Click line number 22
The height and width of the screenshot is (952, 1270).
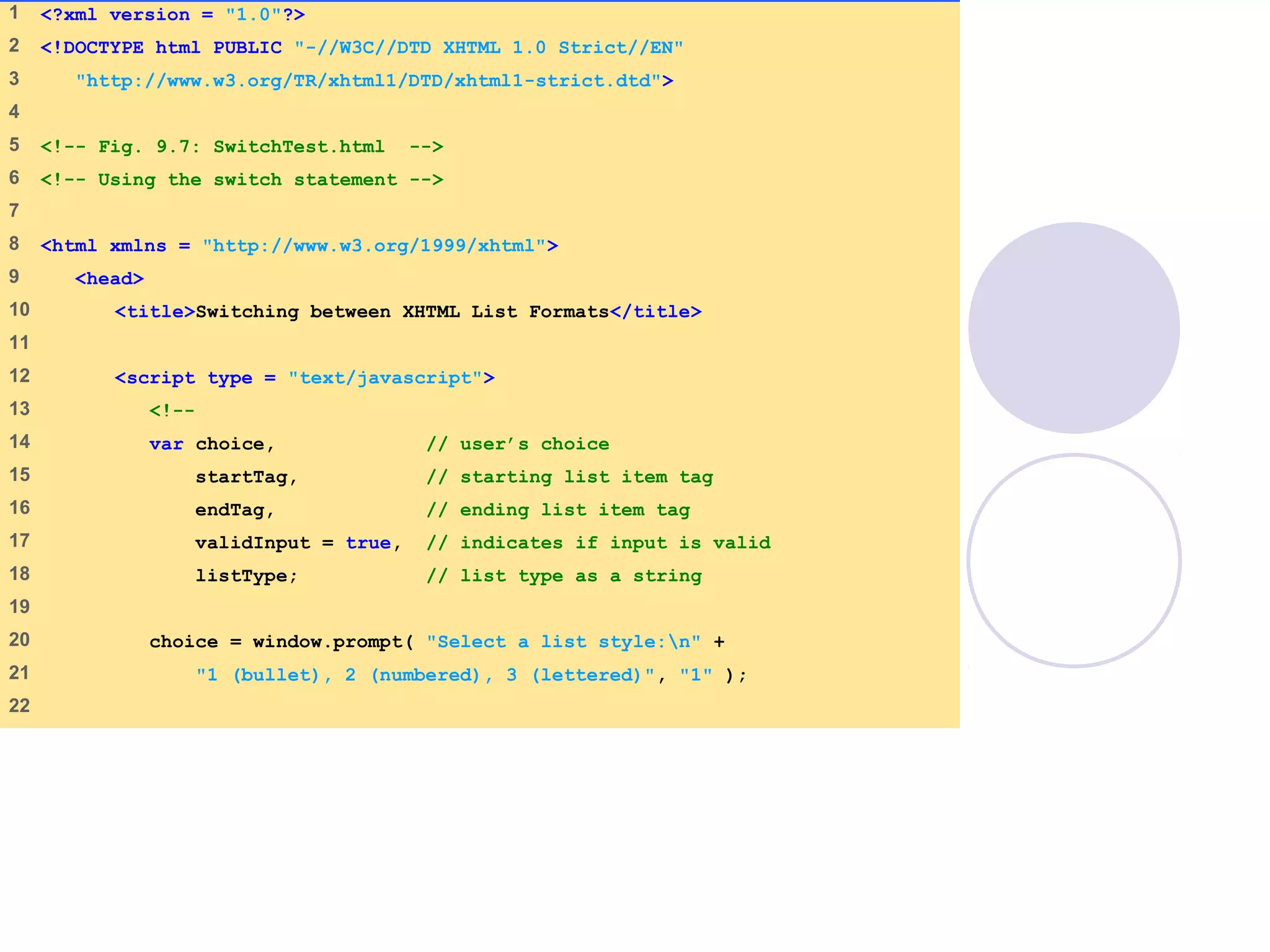[x=19, y=706]
